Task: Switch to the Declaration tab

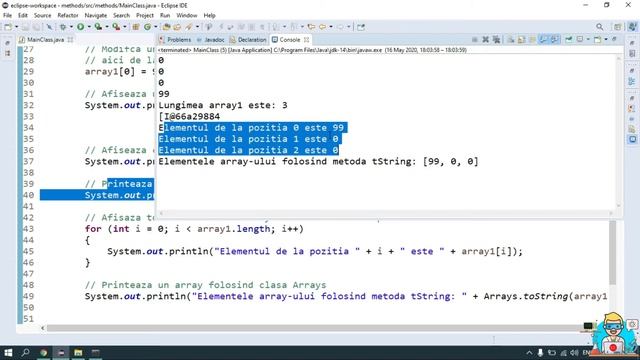Action: 248,40
